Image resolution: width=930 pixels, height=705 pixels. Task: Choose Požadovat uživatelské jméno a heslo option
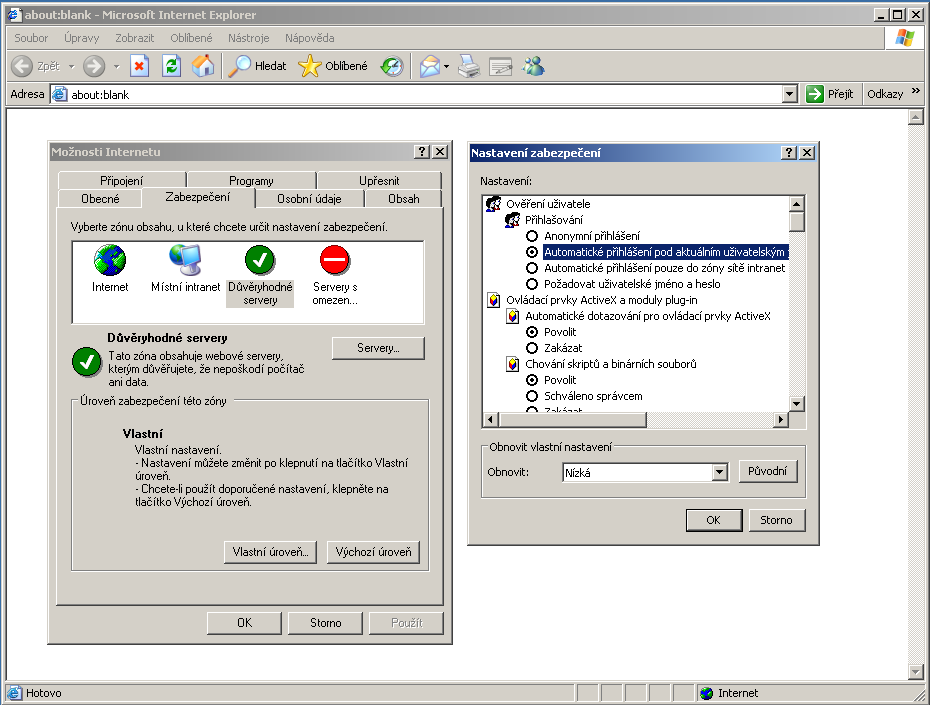(532, 284)
